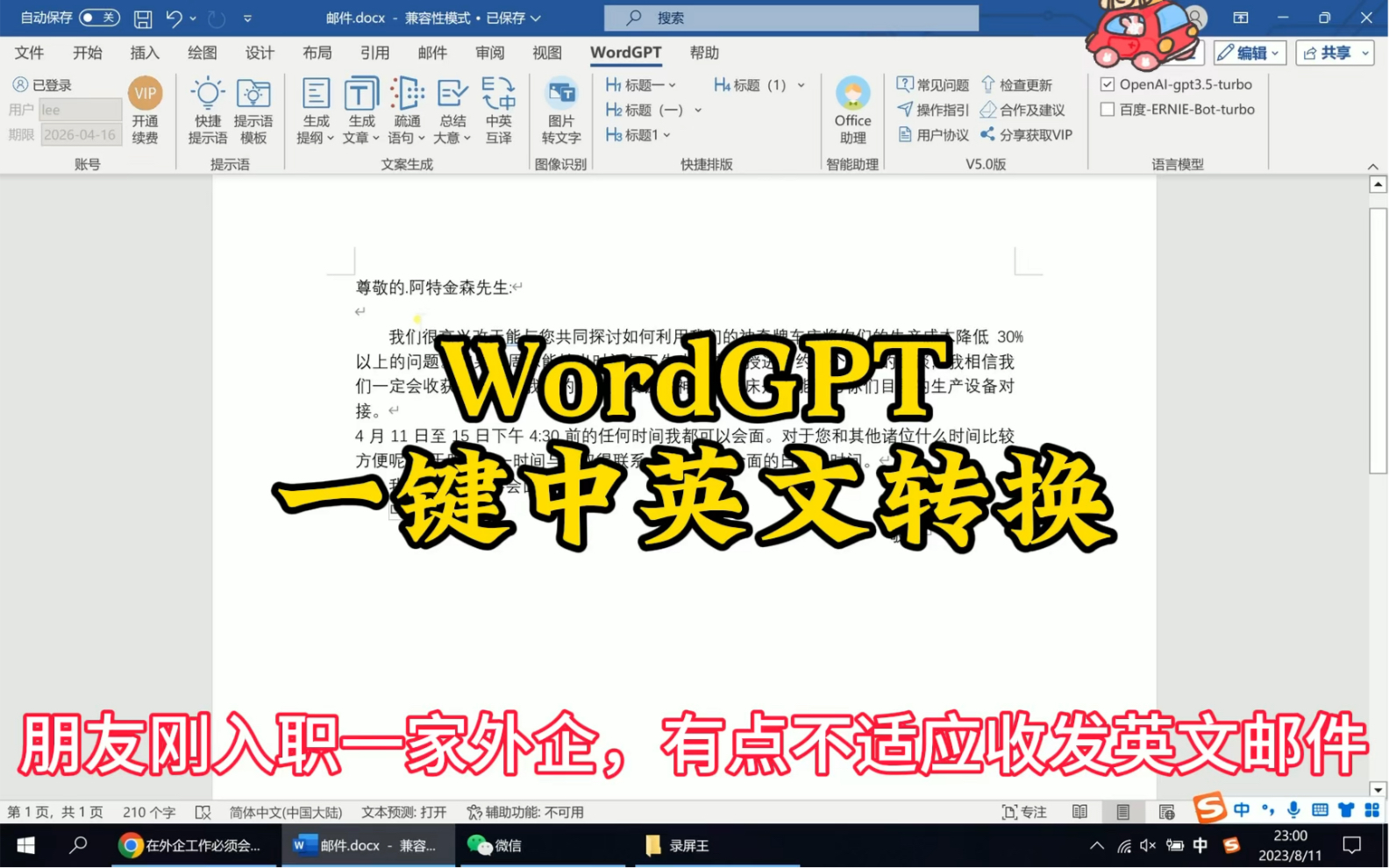Image resolution: width=1389 pixels, height=868 pixels.
Task: Expand the document title saved-status dropdown
Action: (x=536, y=18)
